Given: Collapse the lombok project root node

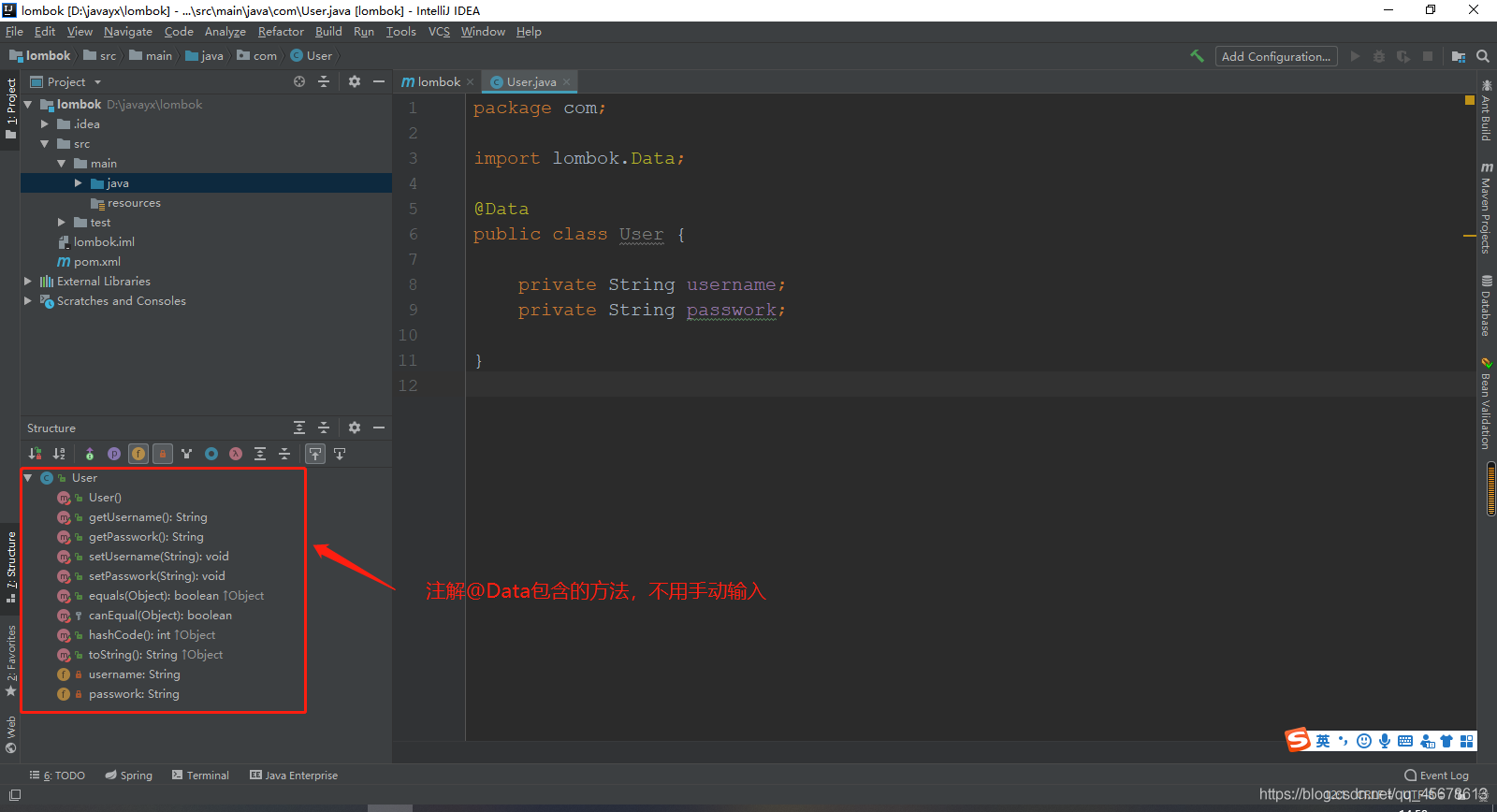Looking at the screenshot, I should click(x=28, y=105).
